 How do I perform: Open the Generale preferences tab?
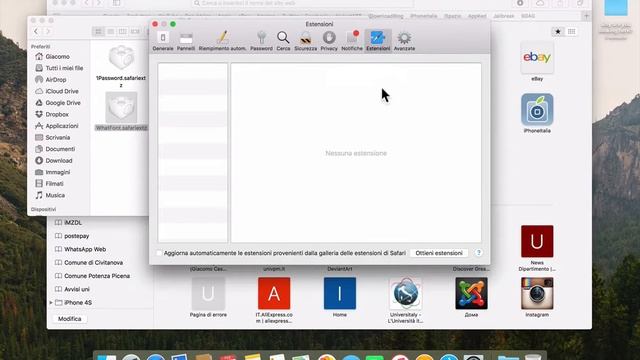163,41
